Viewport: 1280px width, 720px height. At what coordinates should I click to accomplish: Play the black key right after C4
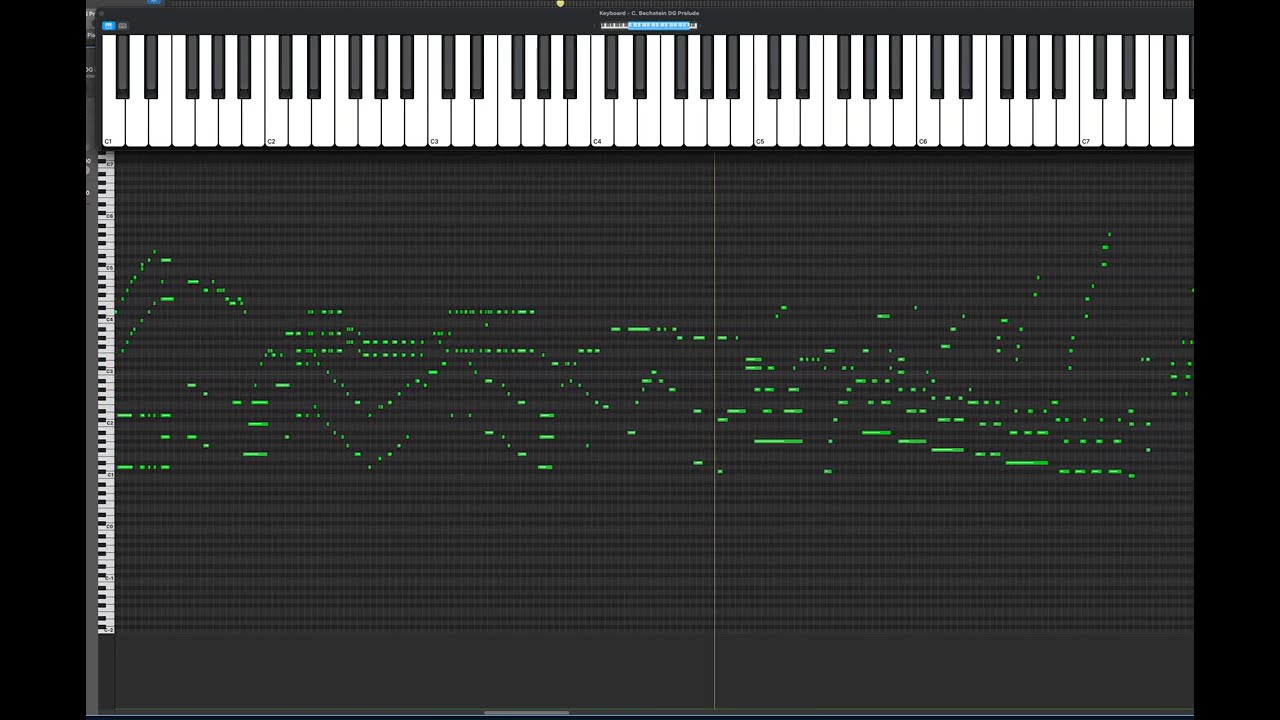(611, 65)
